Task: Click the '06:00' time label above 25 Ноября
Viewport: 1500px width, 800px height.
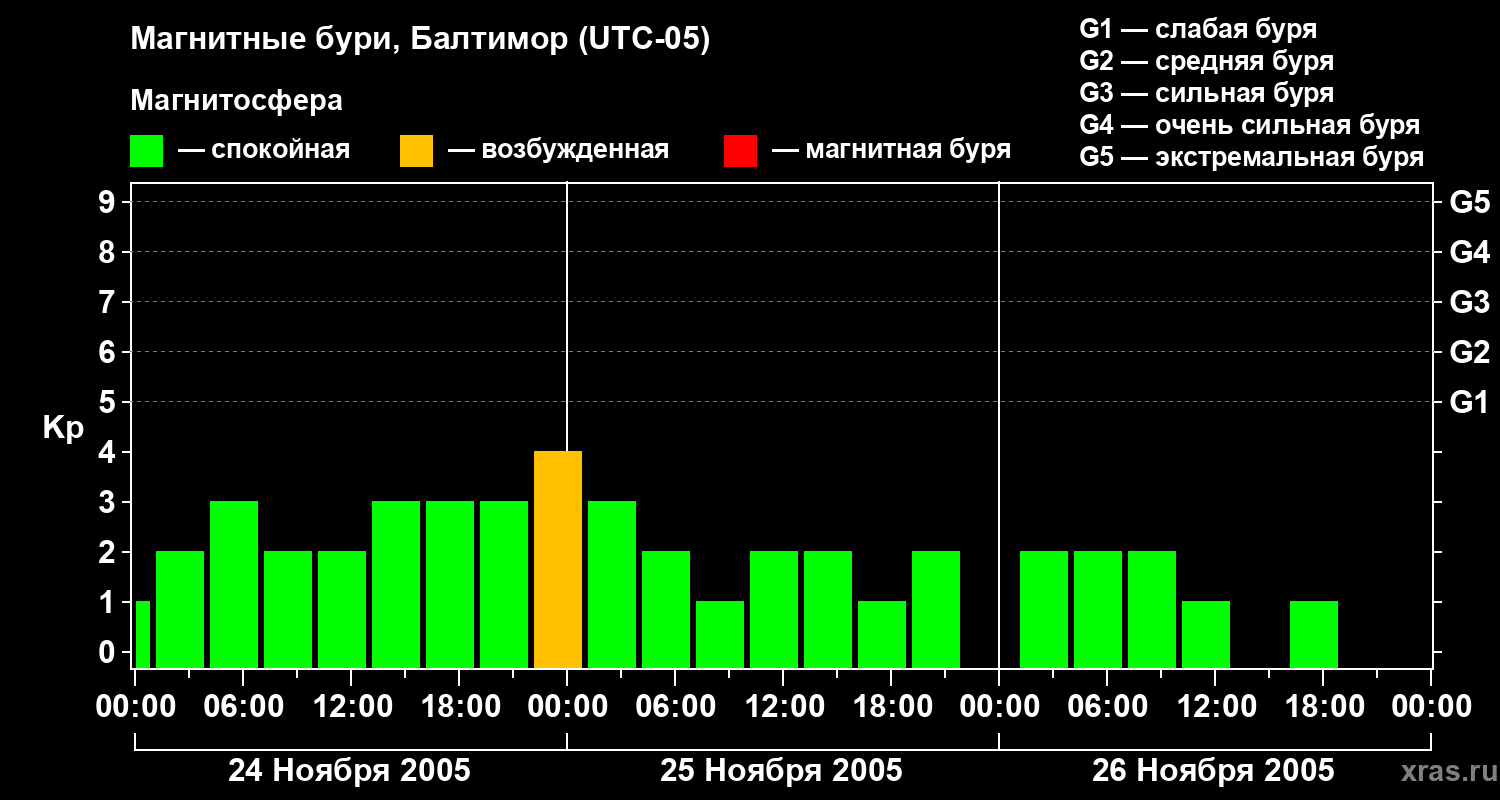Action: [x=675, y=706]
